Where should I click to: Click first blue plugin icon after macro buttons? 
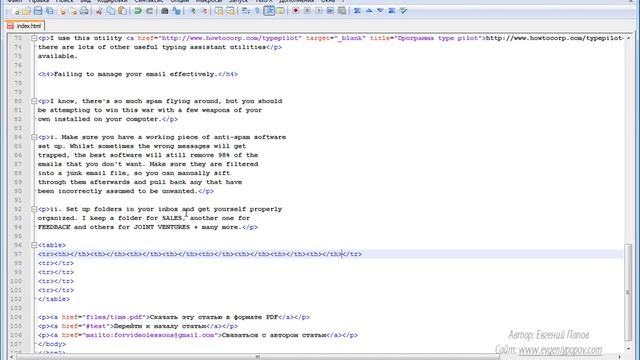point(357,11)
